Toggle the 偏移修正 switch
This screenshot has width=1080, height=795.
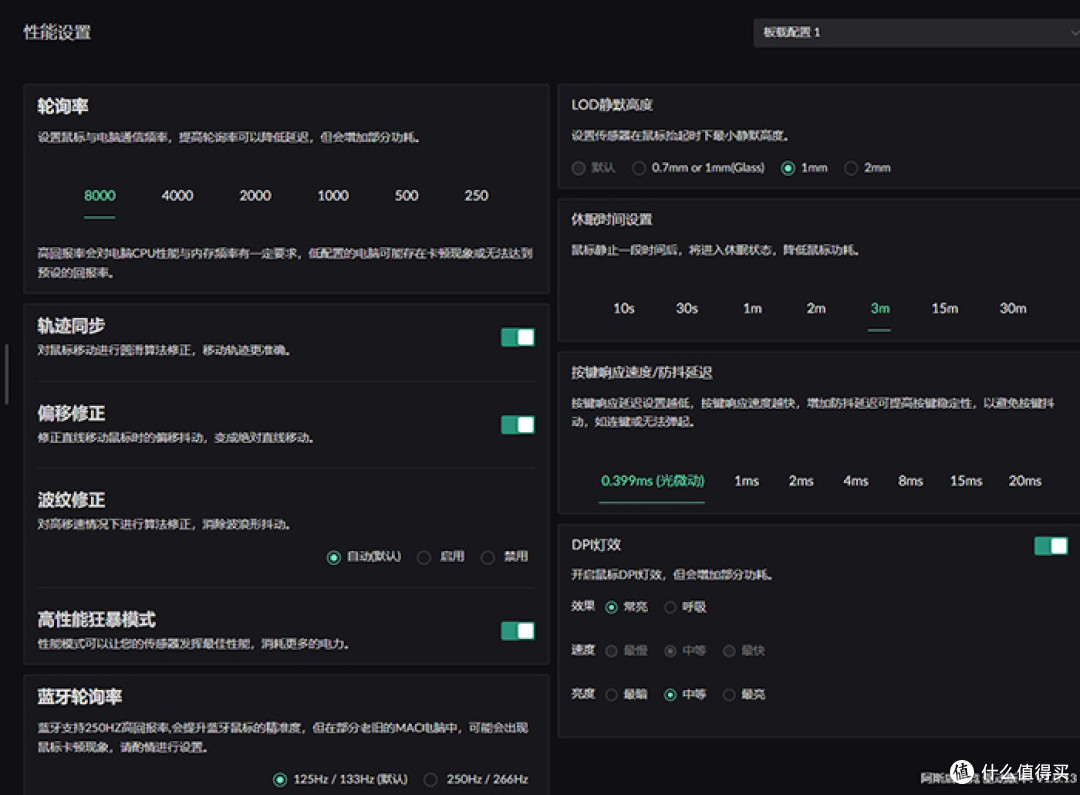(x=518, y=424)
